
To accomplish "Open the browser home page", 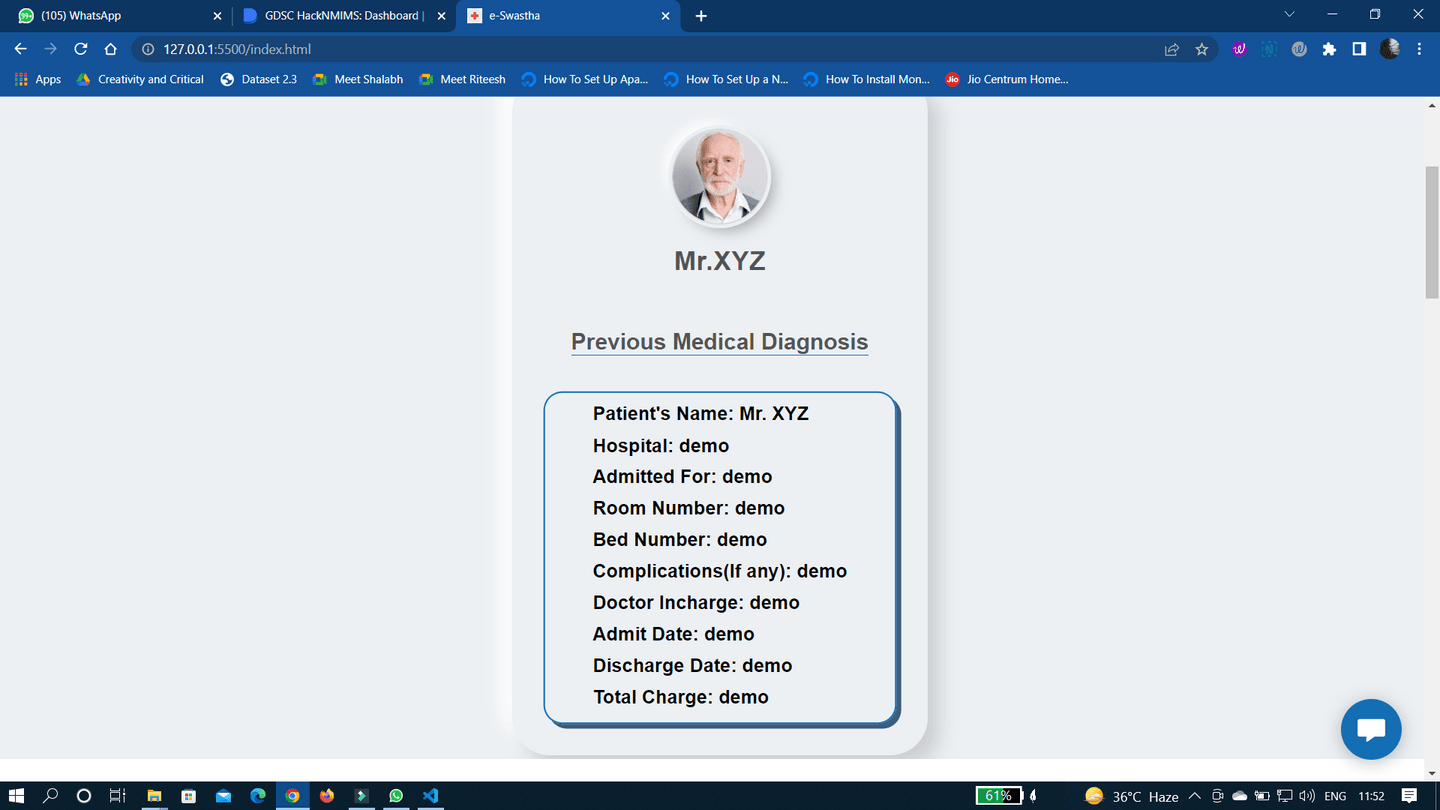I will coord(111,49).
